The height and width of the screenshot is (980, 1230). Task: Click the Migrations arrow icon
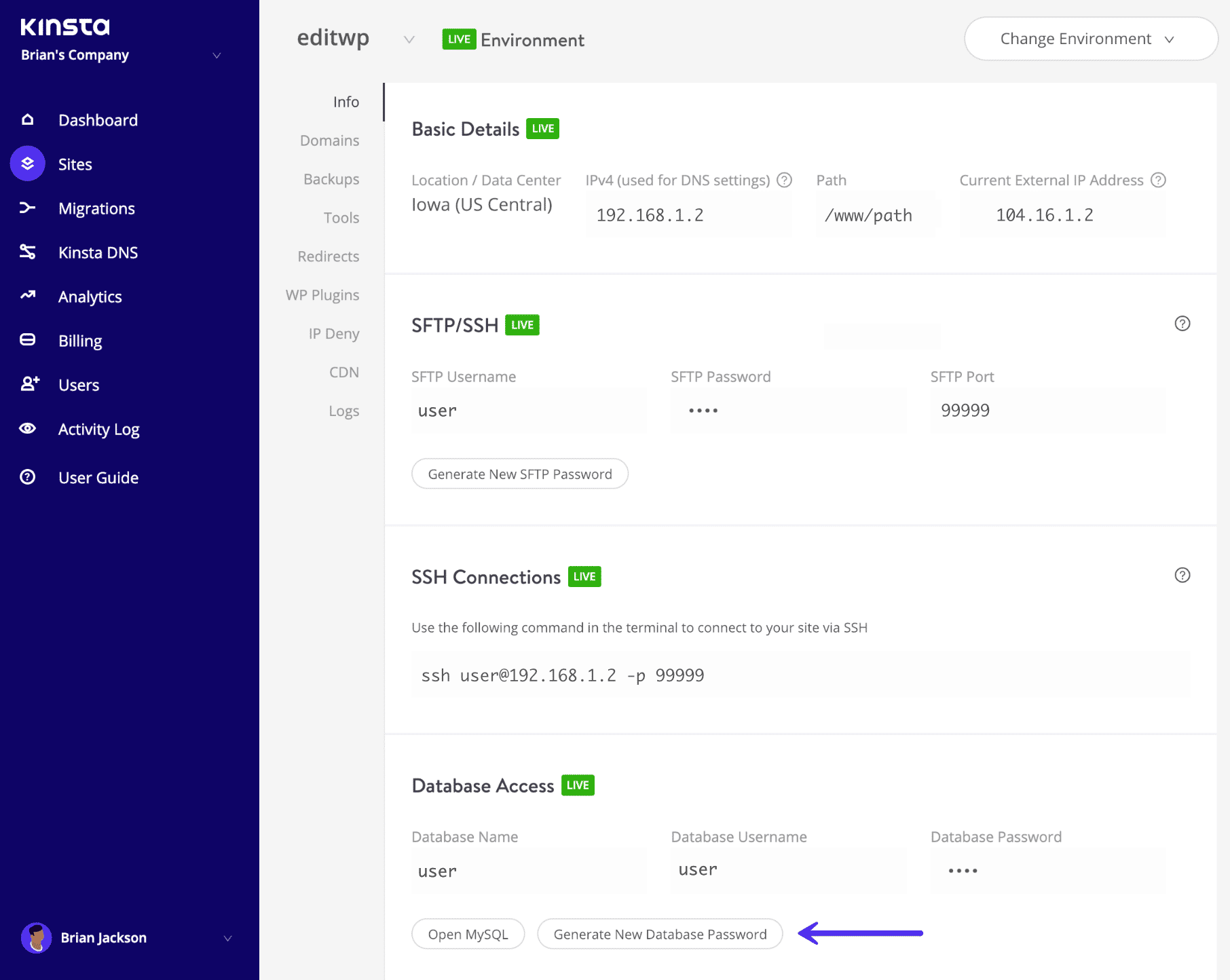(28, 208)
